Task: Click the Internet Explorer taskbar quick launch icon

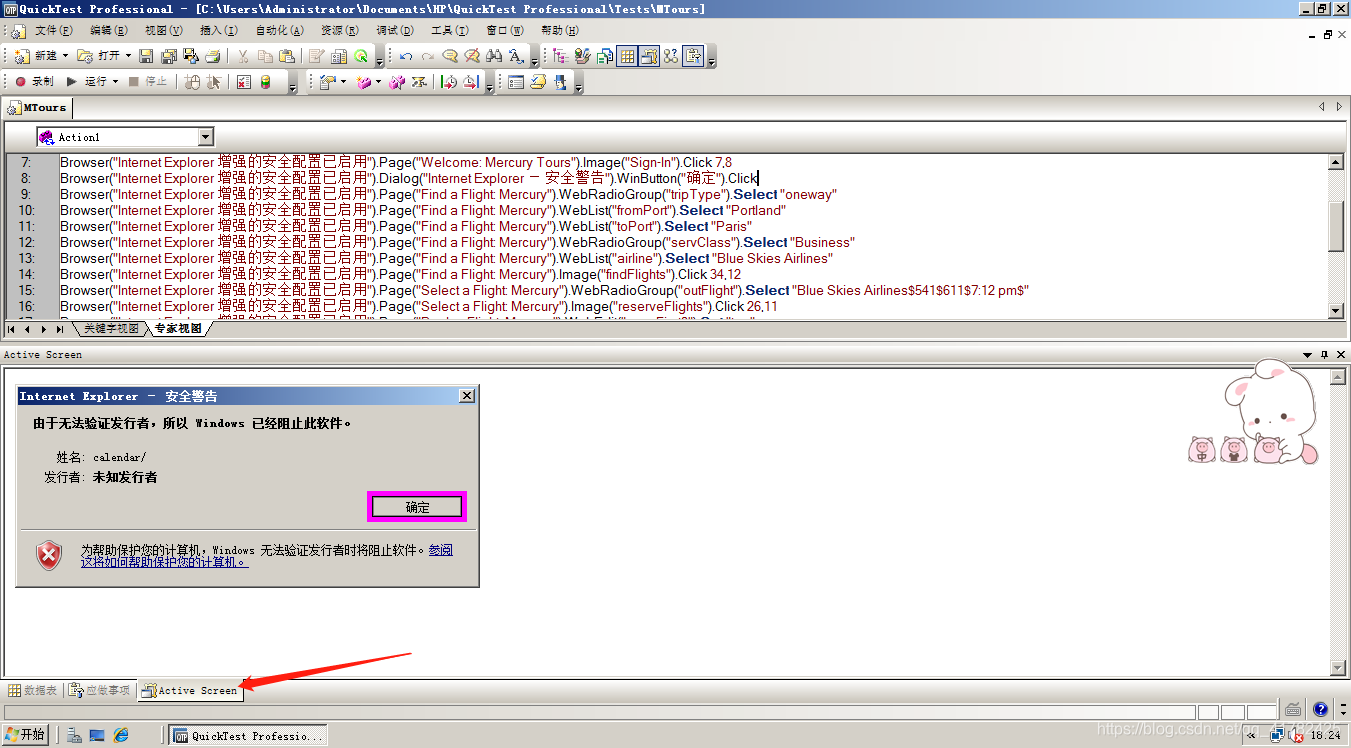Action: tap(121, 735)
